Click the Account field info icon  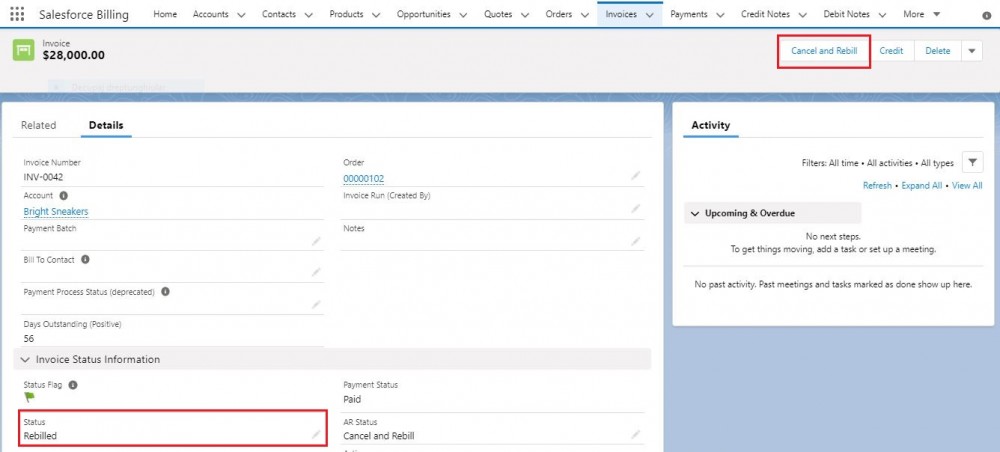(x=63, y=196)
